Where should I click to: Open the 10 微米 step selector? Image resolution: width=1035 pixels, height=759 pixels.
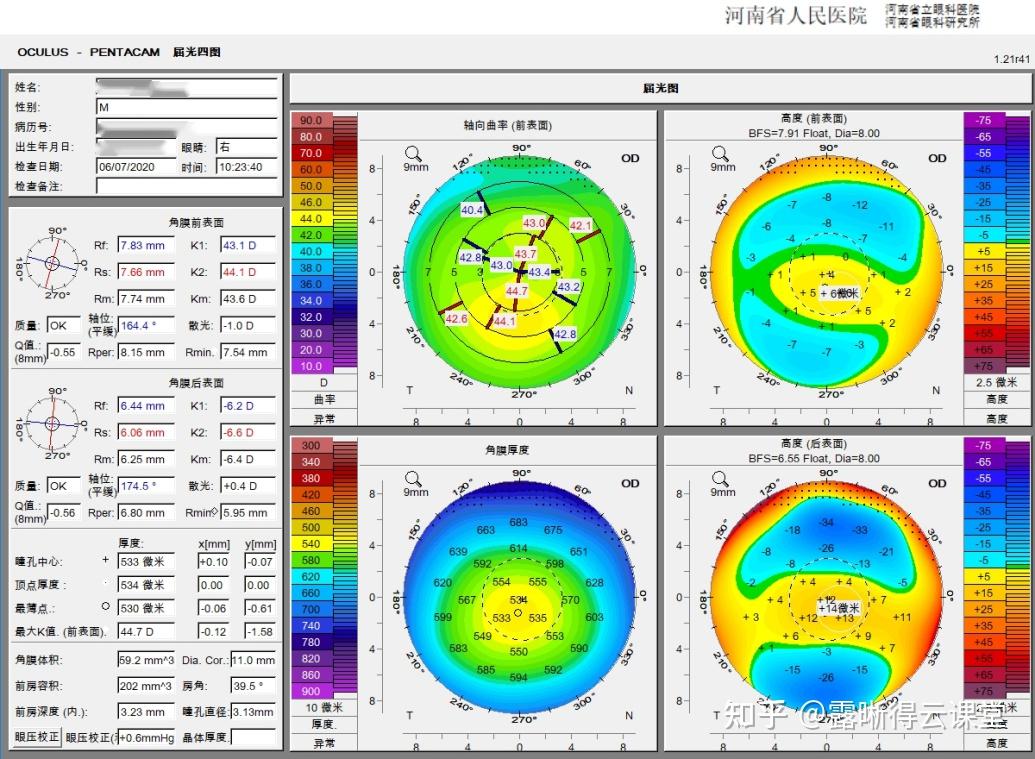[x=324, y=708]
